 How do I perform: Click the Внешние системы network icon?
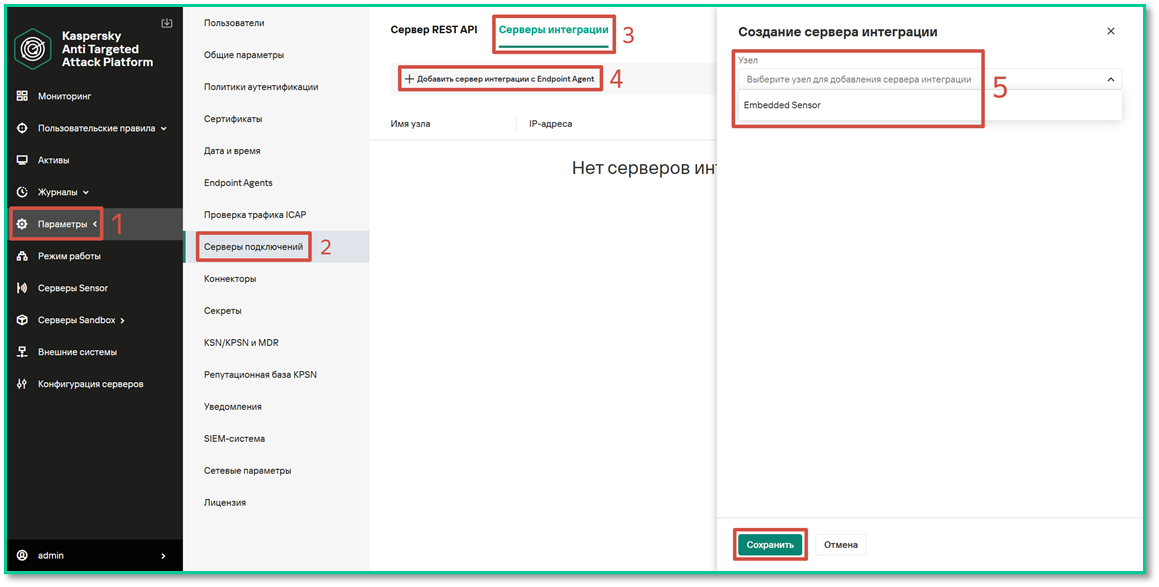click(x=22, y=352)
